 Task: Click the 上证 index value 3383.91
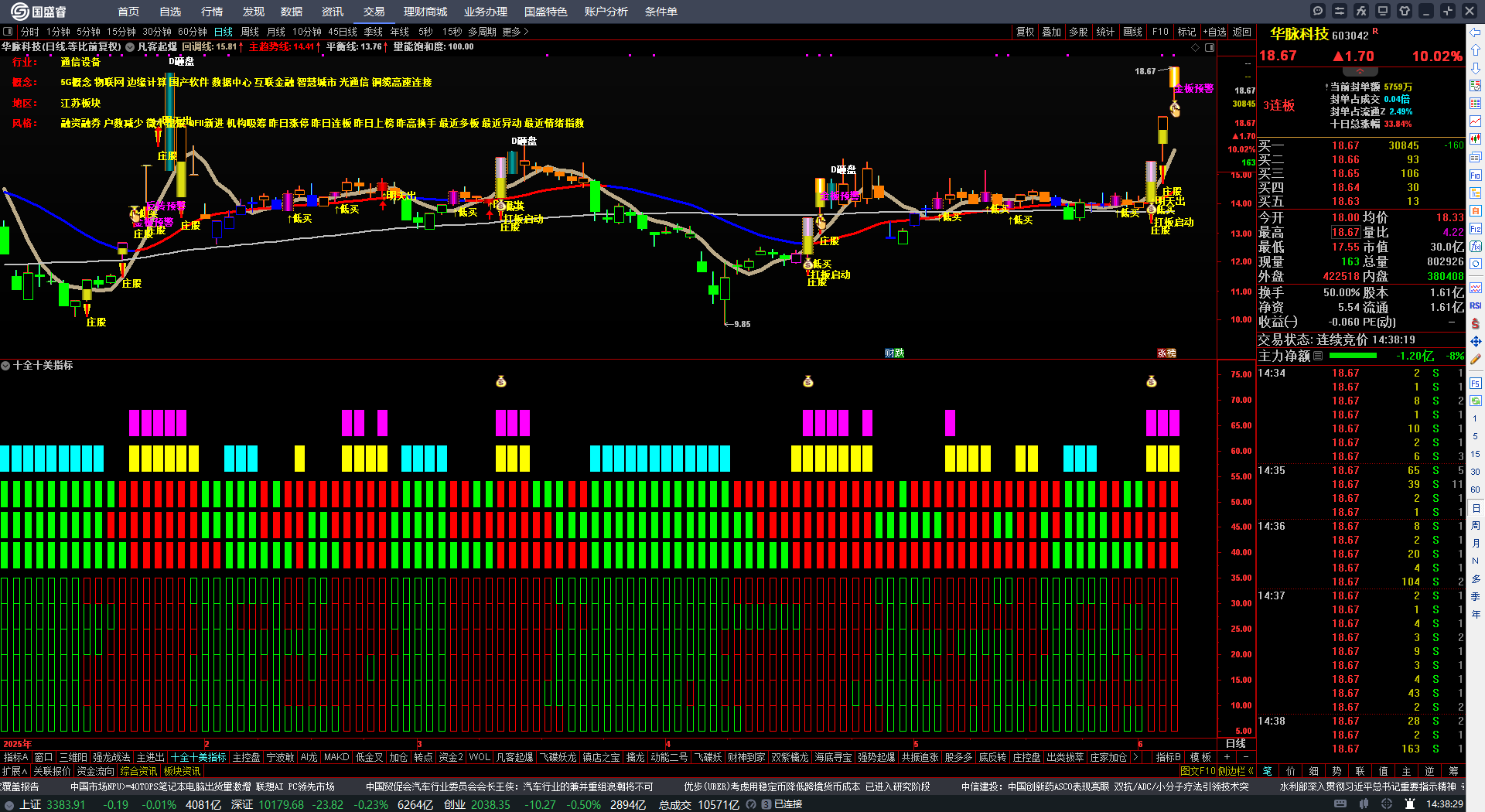click(67, 805)
